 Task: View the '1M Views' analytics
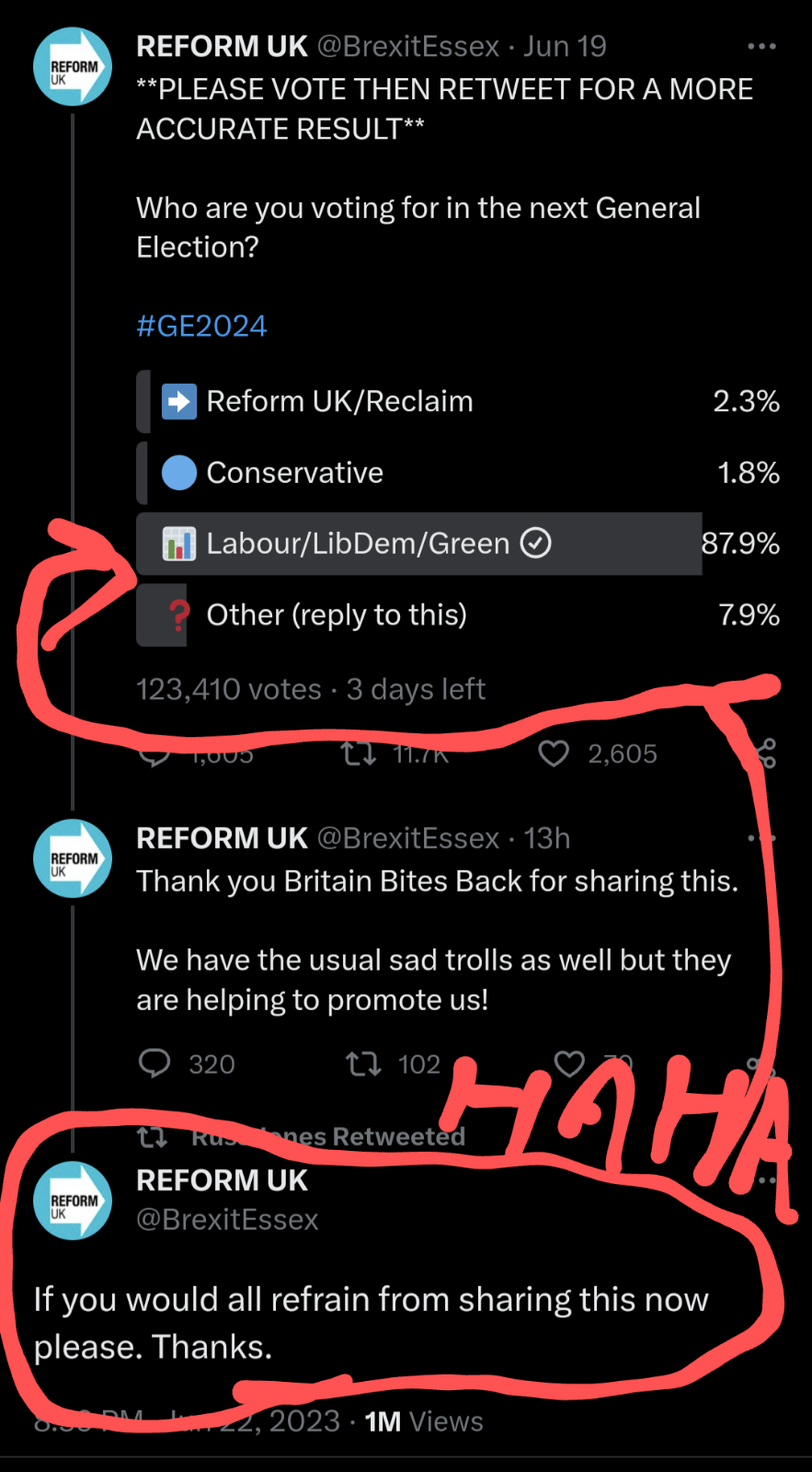click(x=423, y=1421)
